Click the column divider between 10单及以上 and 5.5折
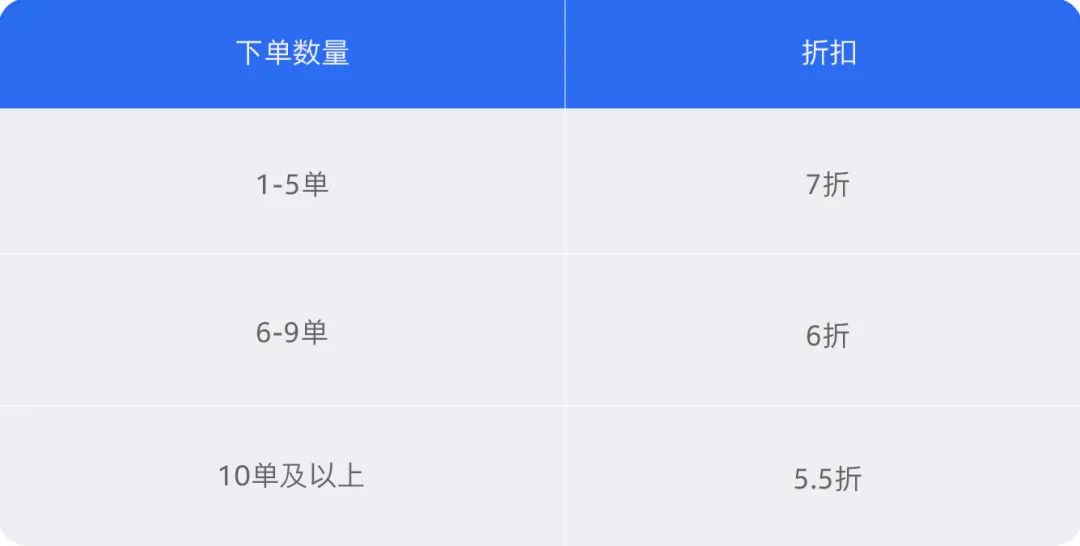Screen dimensions: 1080x546 click(x=565, y=476)
